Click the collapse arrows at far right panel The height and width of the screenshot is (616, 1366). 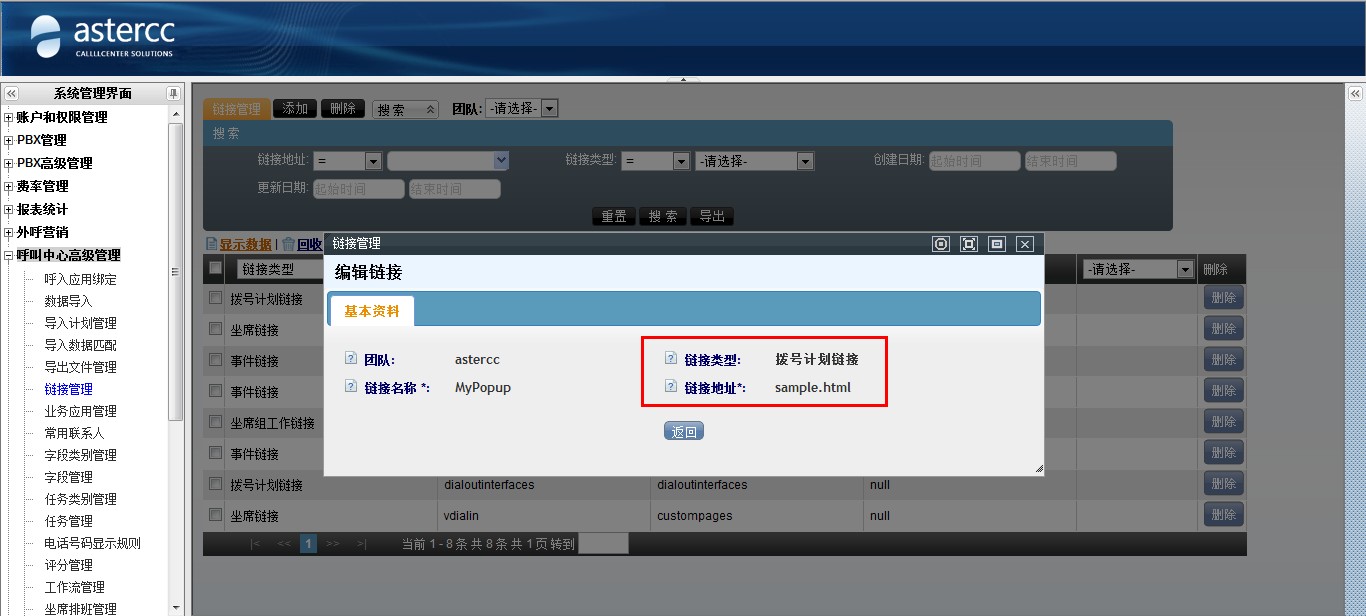[1355, 93]
